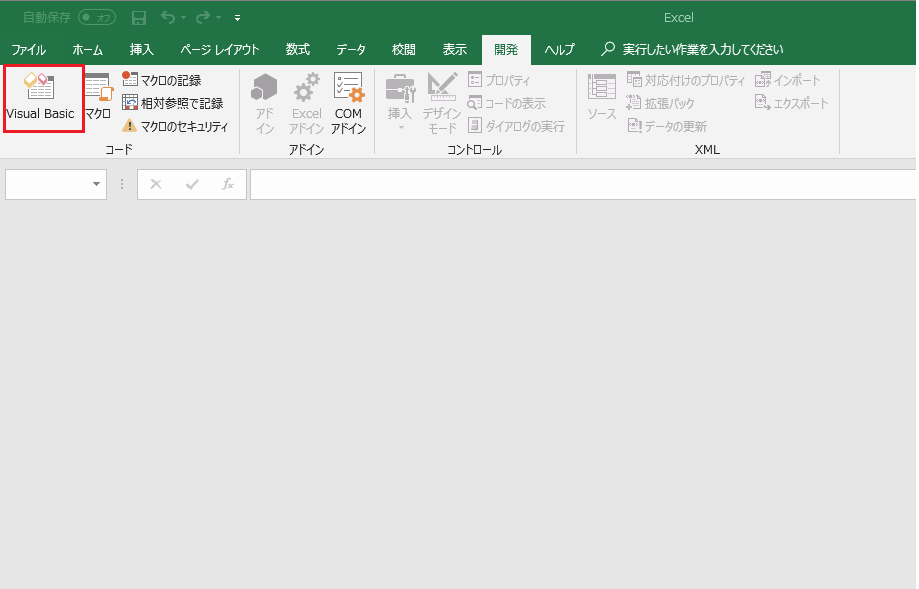
Task: Open the Quick Access Toolbar customize arrow
Action: point(237,17)
